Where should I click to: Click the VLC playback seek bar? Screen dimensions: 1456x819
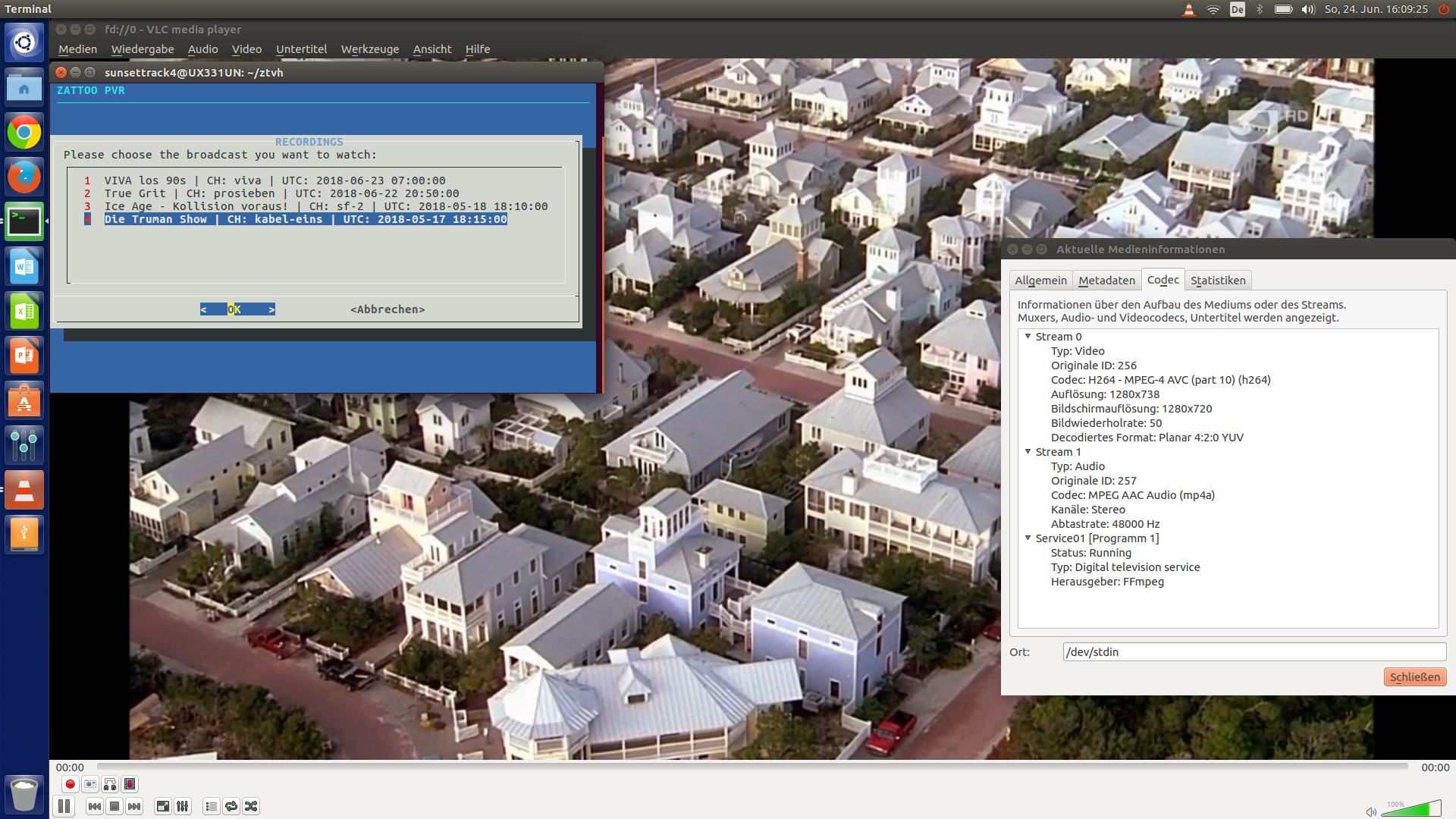(752, 767)
